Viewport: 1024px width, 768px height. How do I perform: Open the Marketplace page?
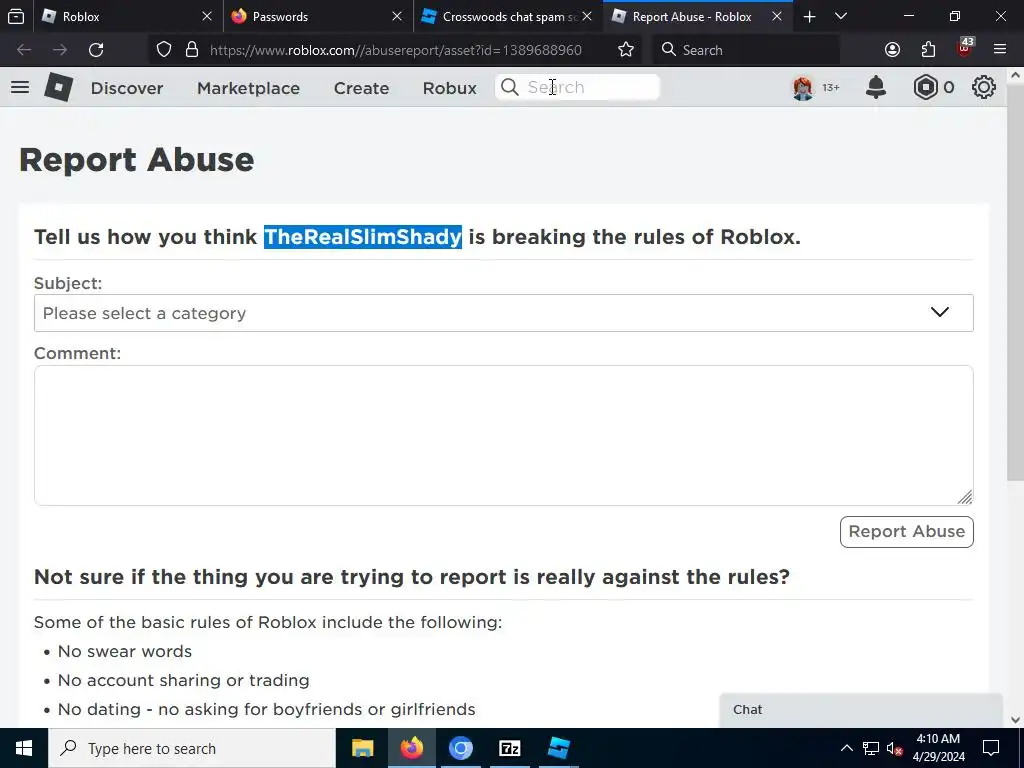tap(248, 88)
